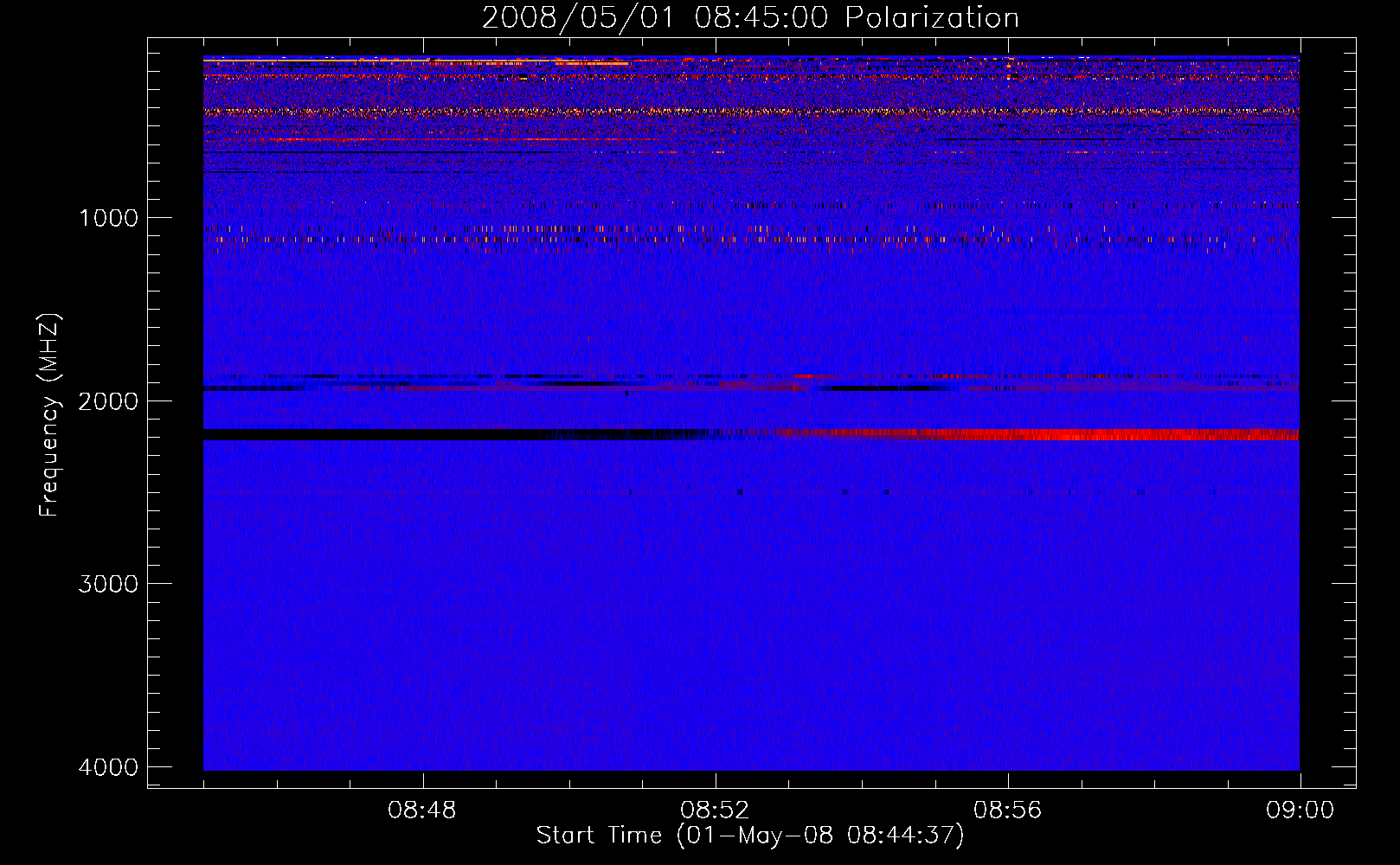
Task: Click the 08:48 time tick label
Action: point(422,811)
